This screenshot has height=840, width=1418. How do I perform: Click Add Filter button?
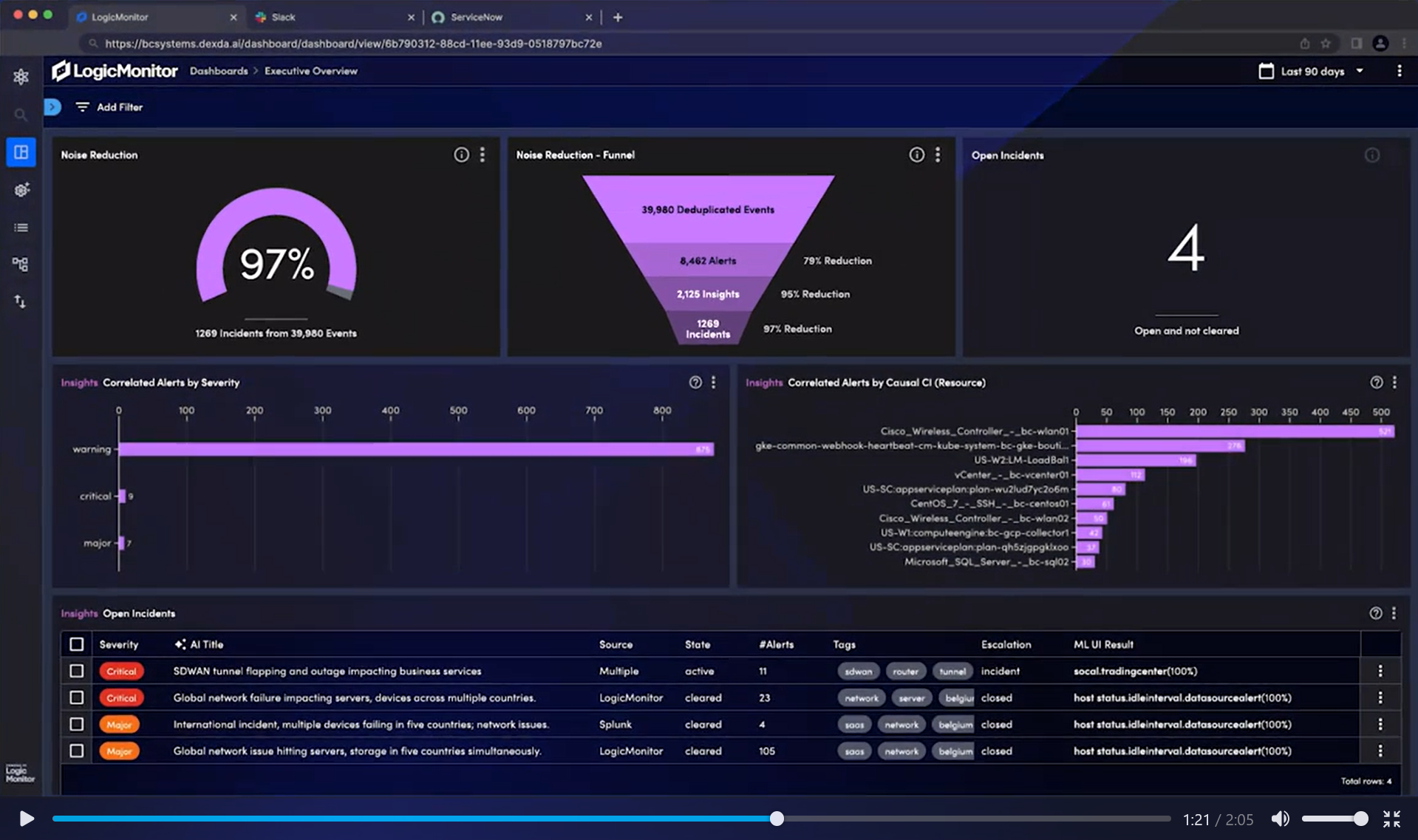[x=109, y=107]
